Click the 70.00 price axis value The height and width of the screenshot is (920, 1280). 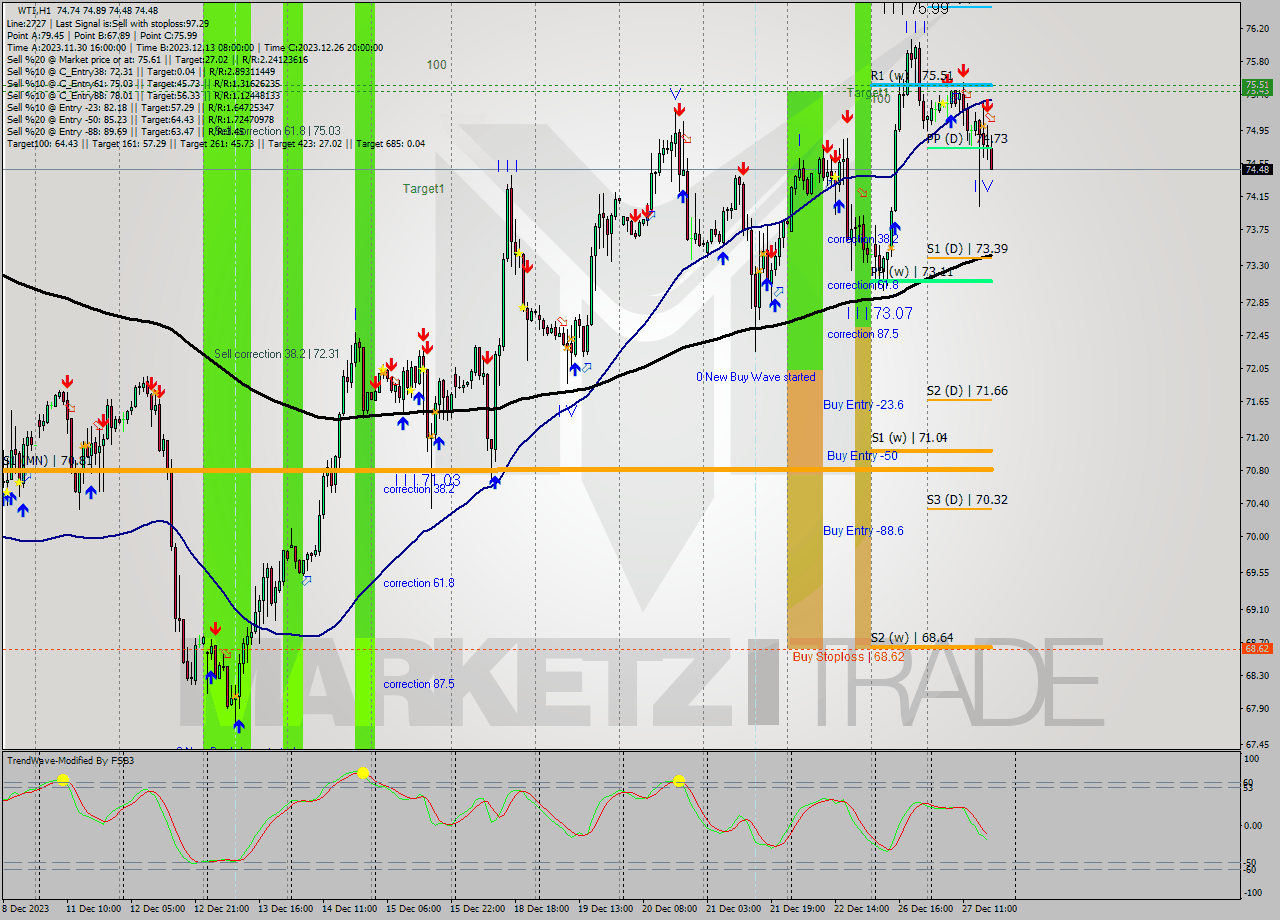(1256, 536)
